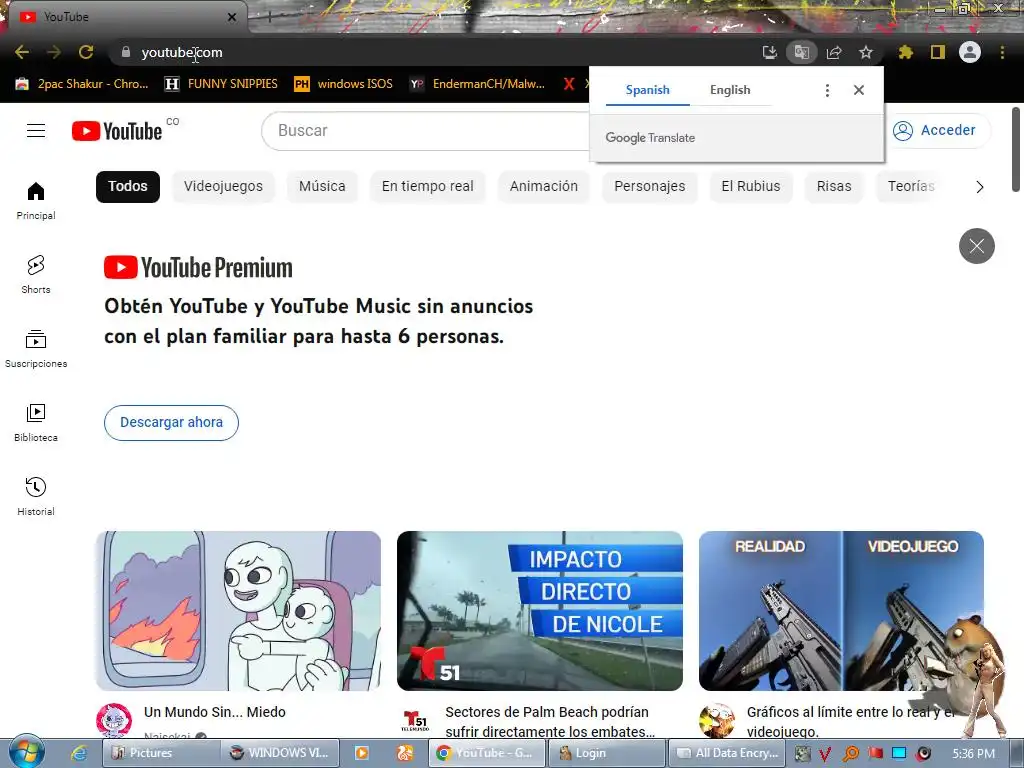The width and height of the screenshot is (1024, 768).
Task: Switch to the Login taskbar window
Action: point(606,753)
